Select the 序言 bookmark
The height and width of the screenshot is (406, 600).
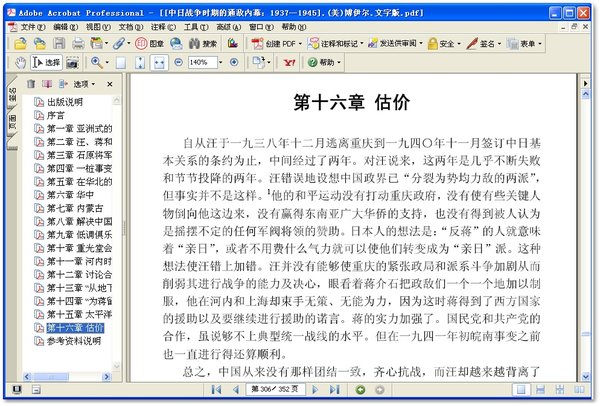point(55,116)
